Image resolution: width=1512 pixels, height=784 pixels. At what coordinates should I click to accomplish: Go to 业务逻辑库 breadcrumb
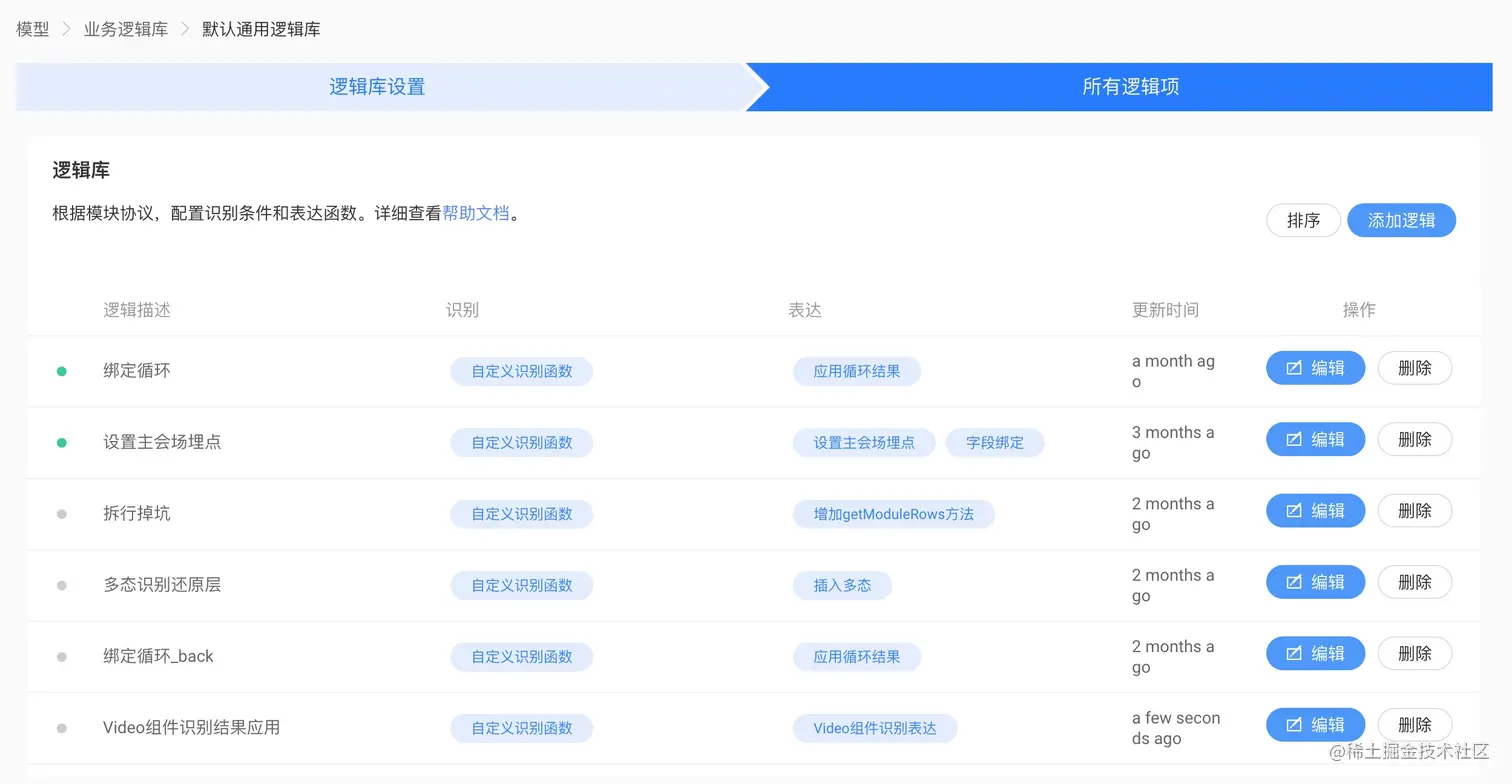[x=125, y=29]
